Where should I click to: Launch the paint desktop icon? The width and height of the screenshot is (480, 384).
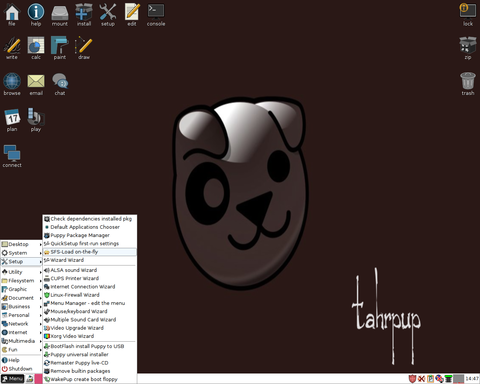pos(60,48)
